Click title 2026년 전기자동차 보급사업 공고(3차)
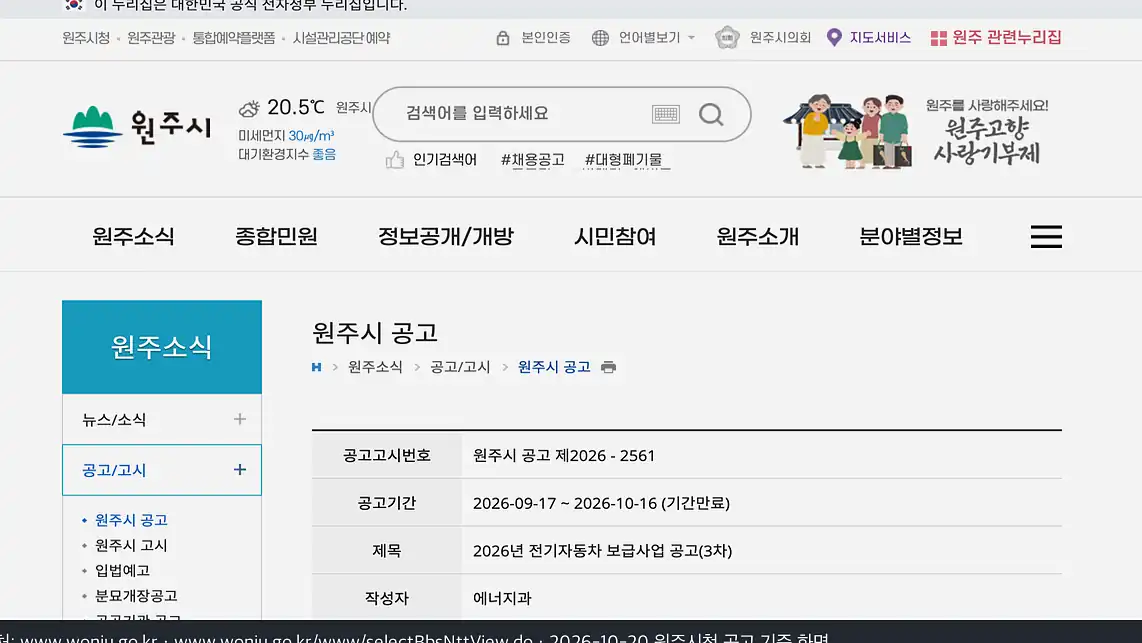Viewport: 1142px width, 643px height. 602,551
